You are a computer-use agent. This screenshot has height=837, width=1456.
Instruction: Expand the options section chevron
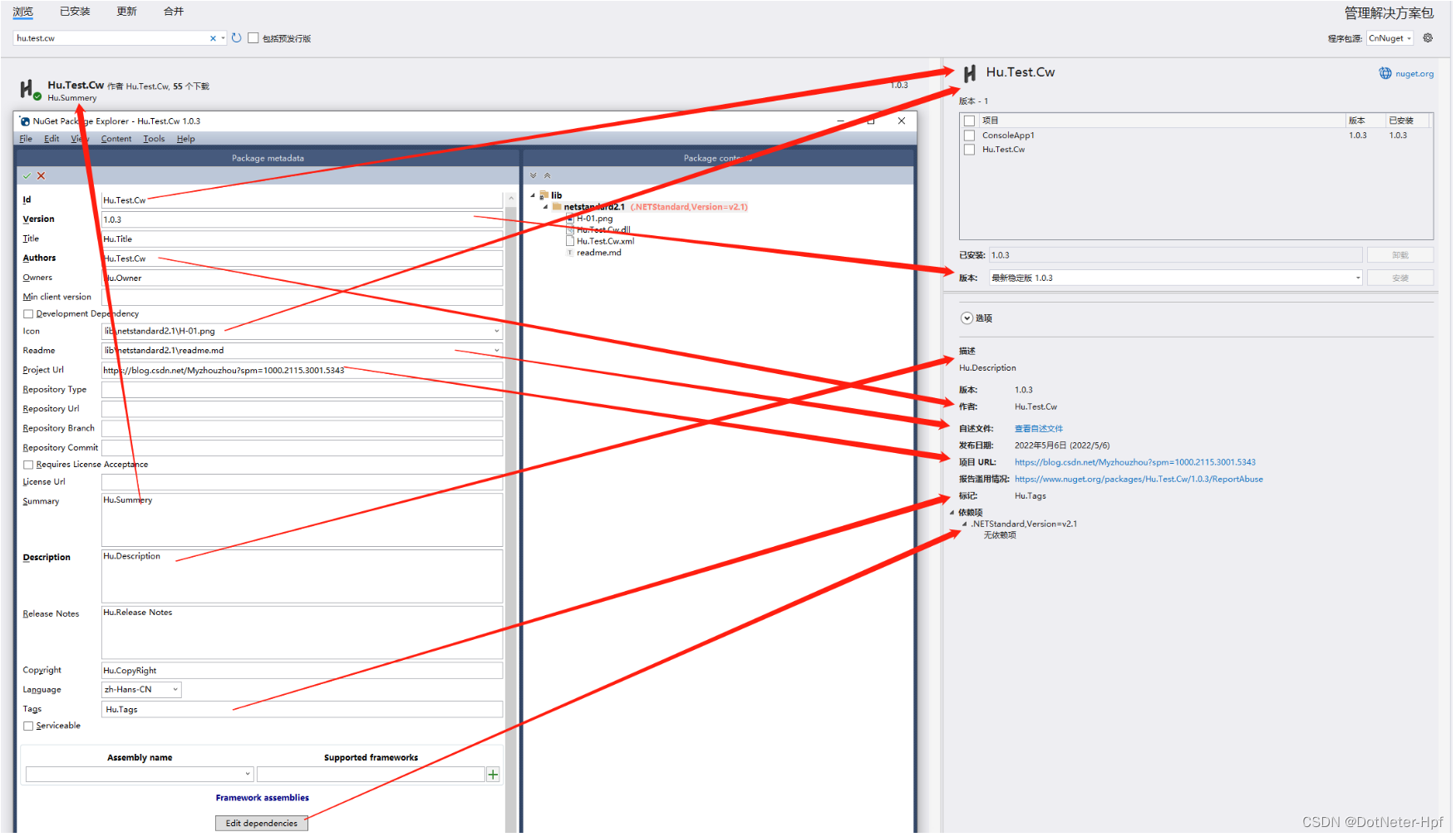[967, 318]
